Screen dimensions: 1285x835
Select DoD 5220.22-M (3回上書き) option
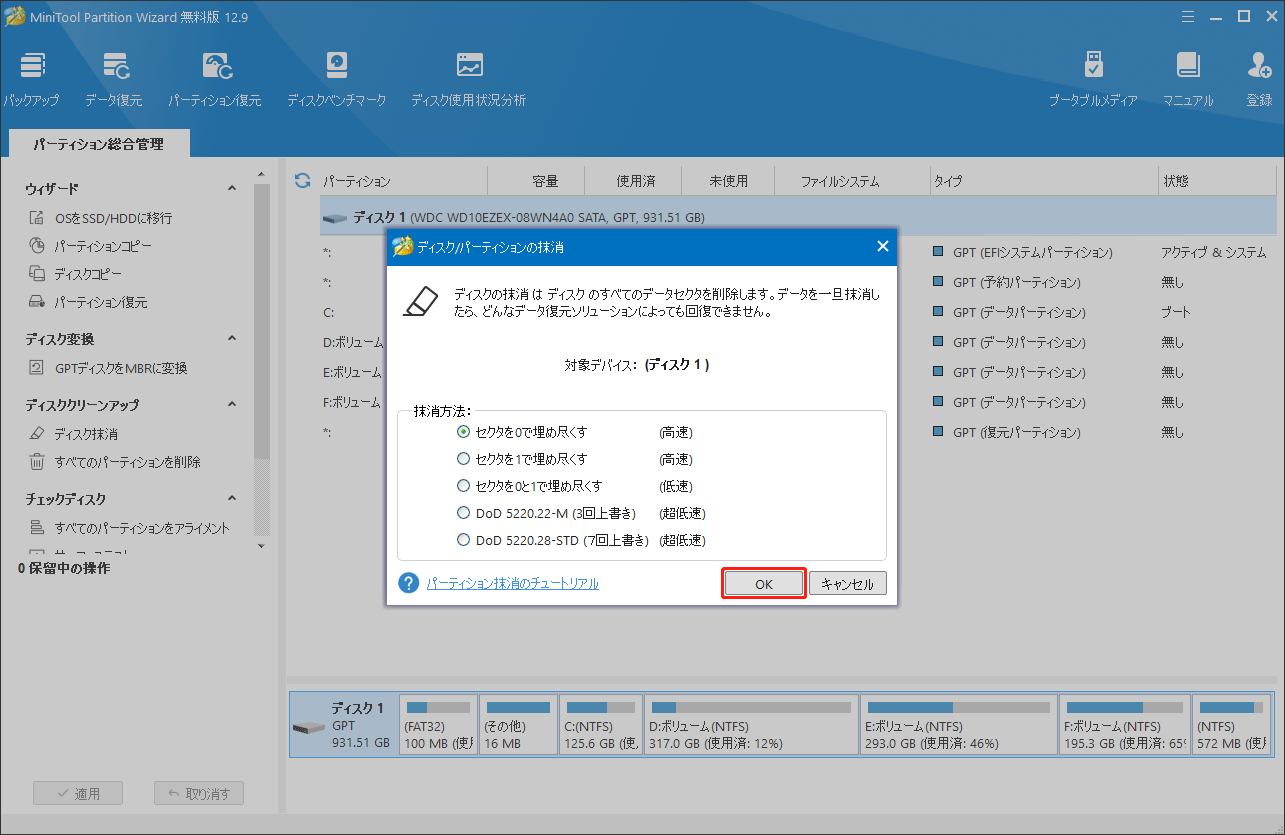pos(463,513)
